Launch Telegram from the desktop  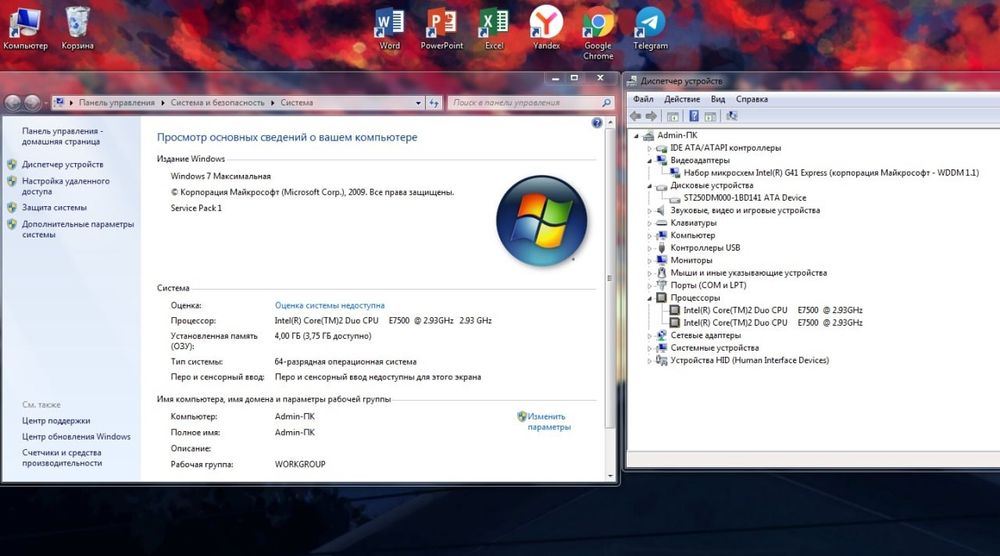click(x=650, y=22)
